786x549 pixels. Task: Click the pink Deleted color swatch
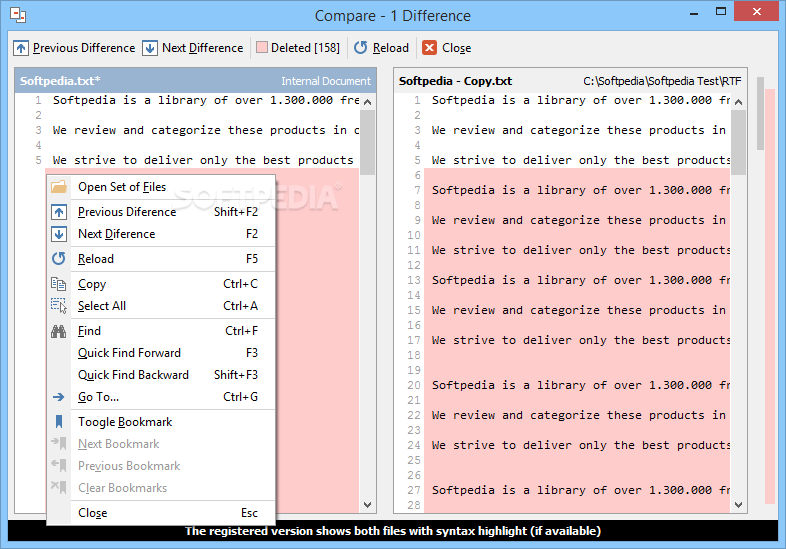tap(262, 48)
